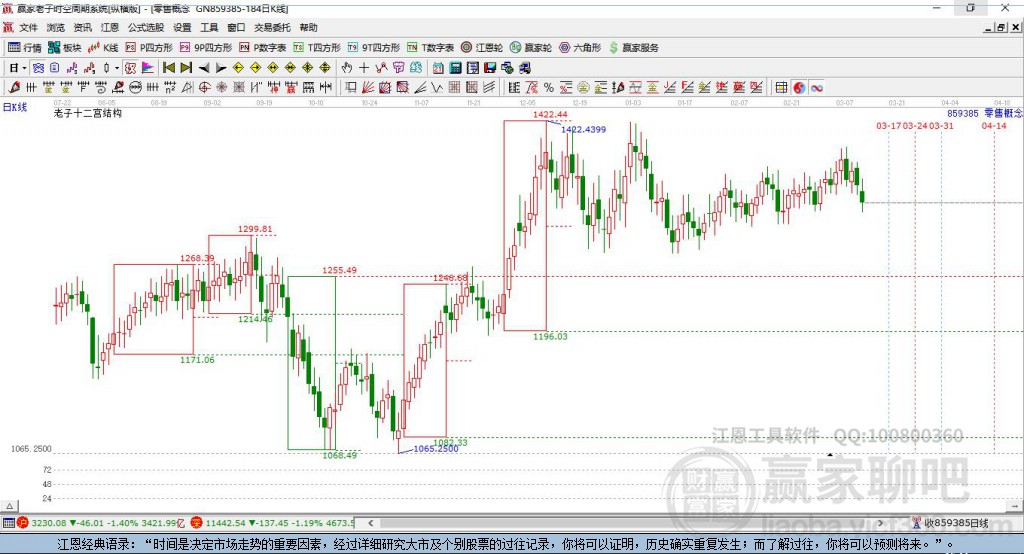This screenshot has height=554, width=1024.
Task: Click horizontal scrollbar left arrow
Action: click(371, 523)
